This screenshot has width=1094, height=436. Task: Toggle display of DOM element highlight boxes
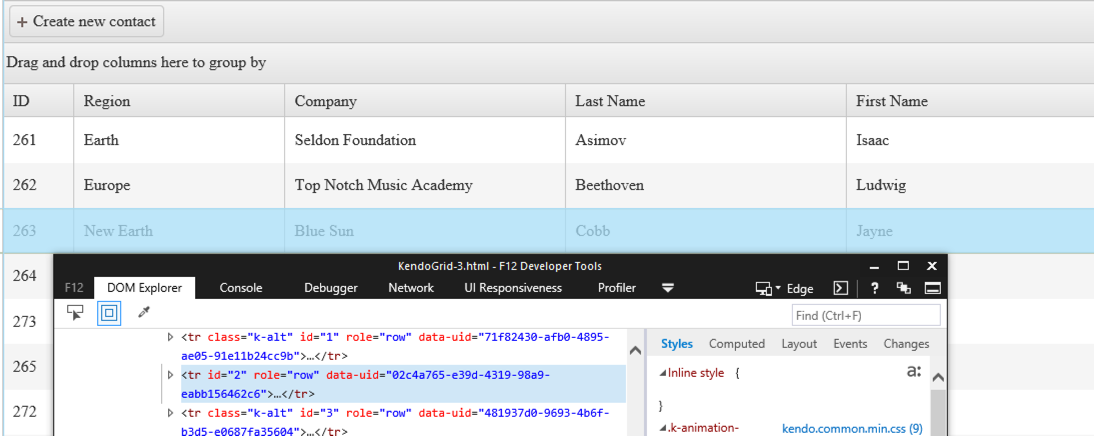109,313
